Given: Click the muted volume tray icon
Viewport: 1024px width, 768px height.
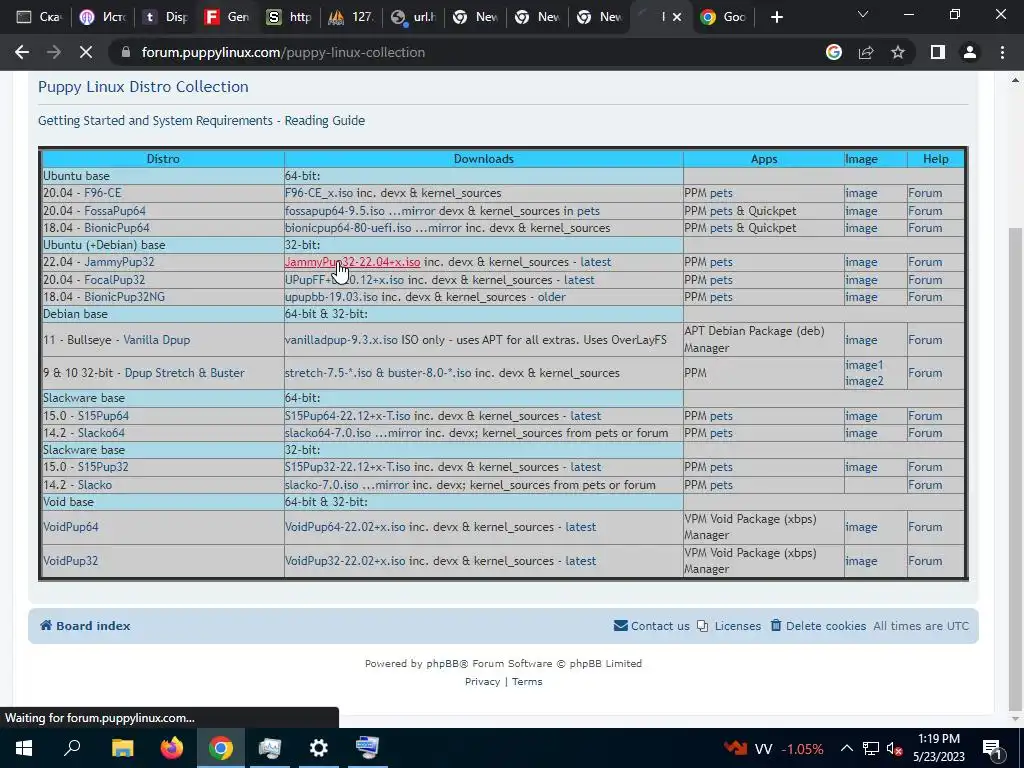Looking at the screenshot, I should pos(895,748).
